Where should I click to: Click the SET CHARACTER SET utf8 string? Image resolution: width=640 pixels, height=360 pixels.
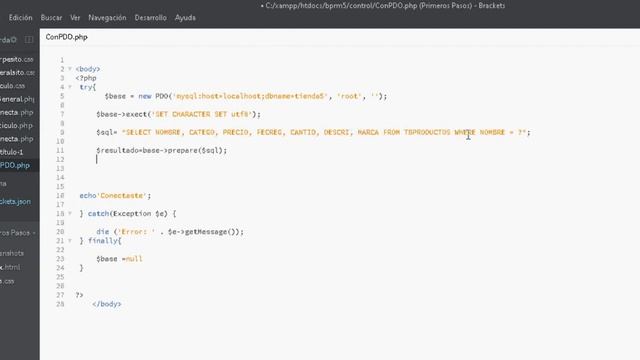pyautogui.click(x=202, y=114)
